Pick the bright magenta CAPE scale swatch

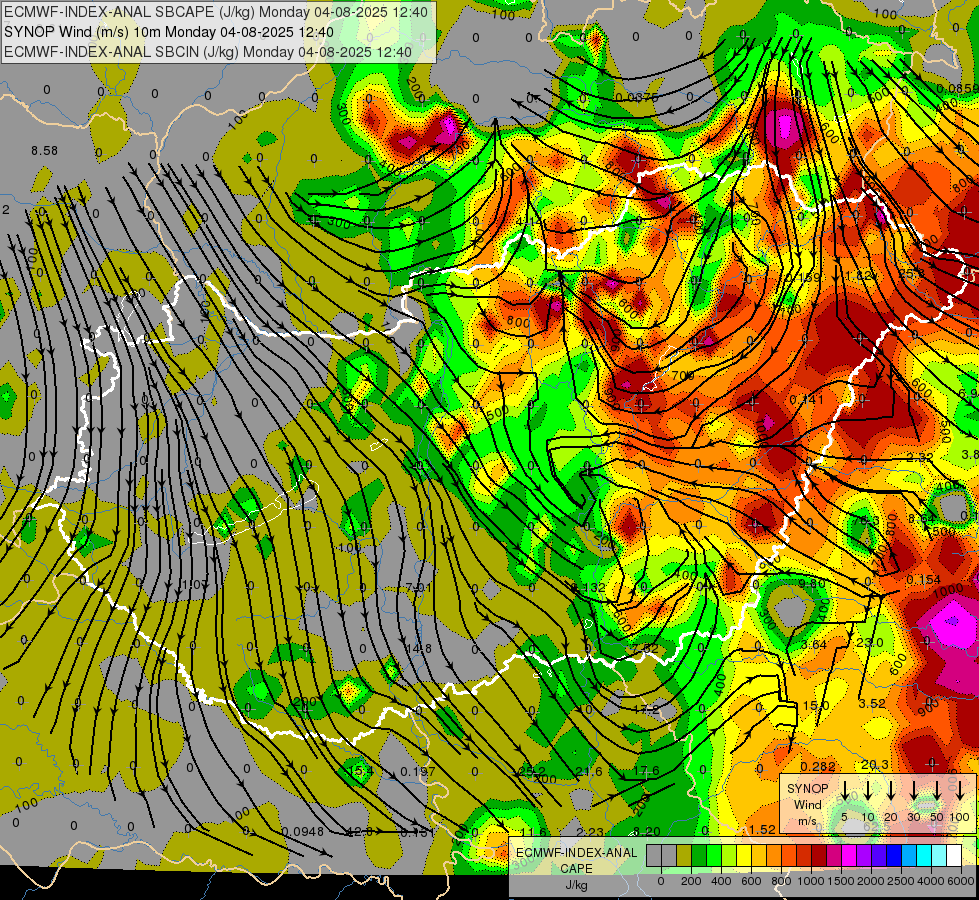pyautogui.click(x=849, y=855)
